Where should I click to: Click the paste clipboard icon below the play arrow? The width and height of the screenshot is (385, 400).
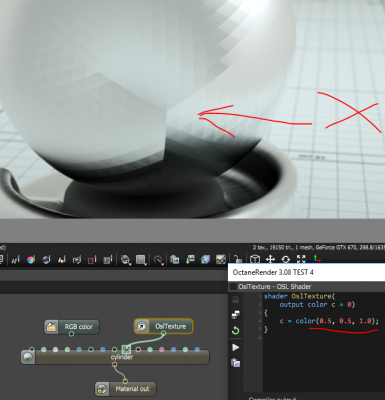click(236, 363)
